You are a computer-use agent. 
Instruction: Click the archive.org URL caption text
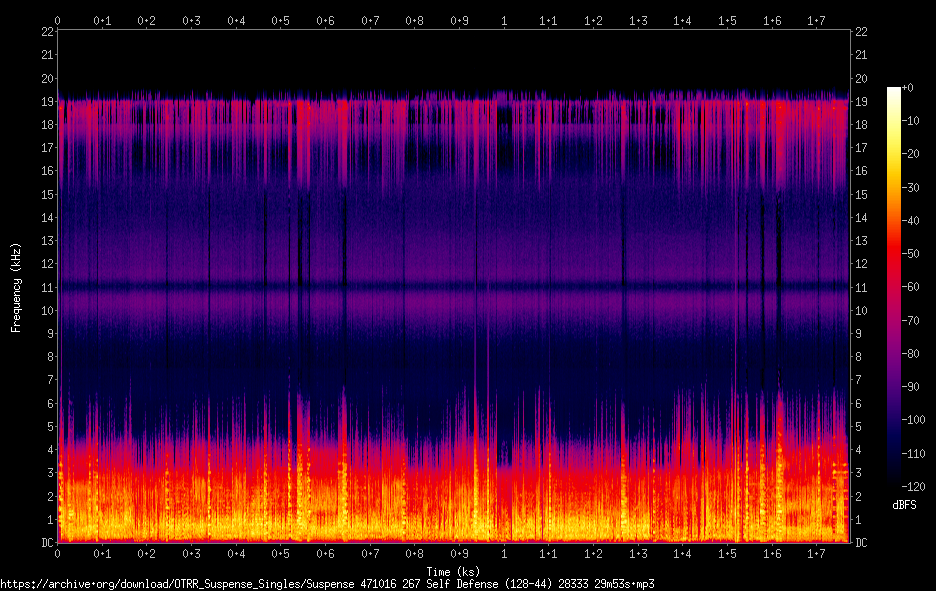(x=327, y=584)
